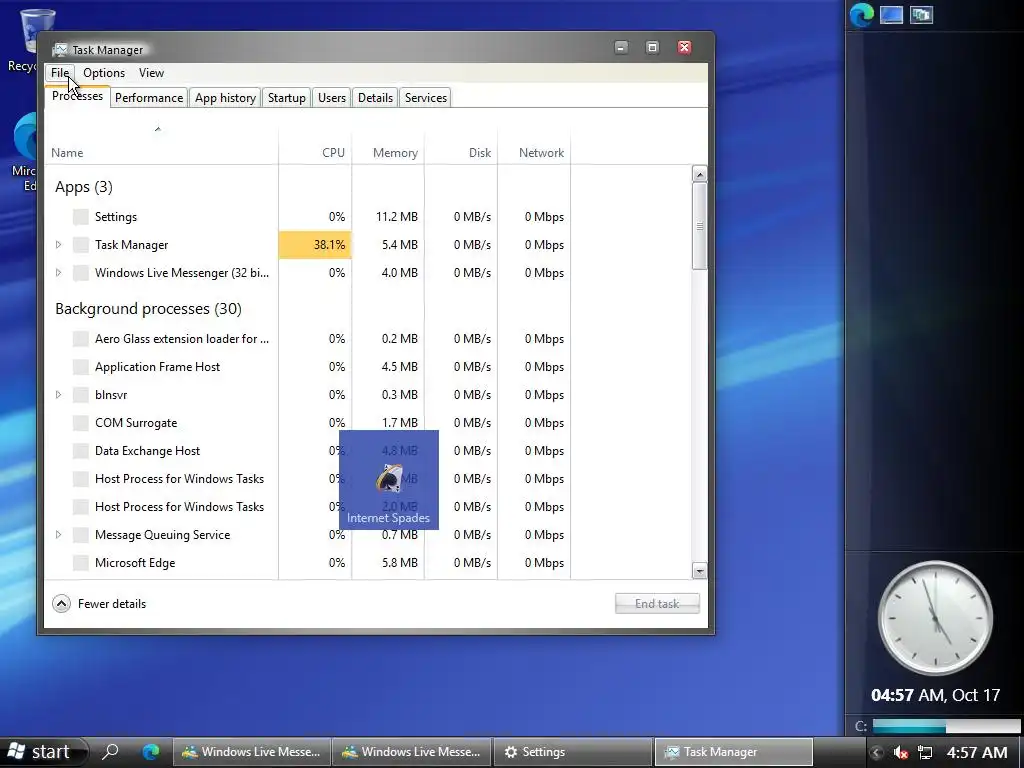Select the Application Frame Host row name
The image size is (1024, 768).
(x=157, y=367)
